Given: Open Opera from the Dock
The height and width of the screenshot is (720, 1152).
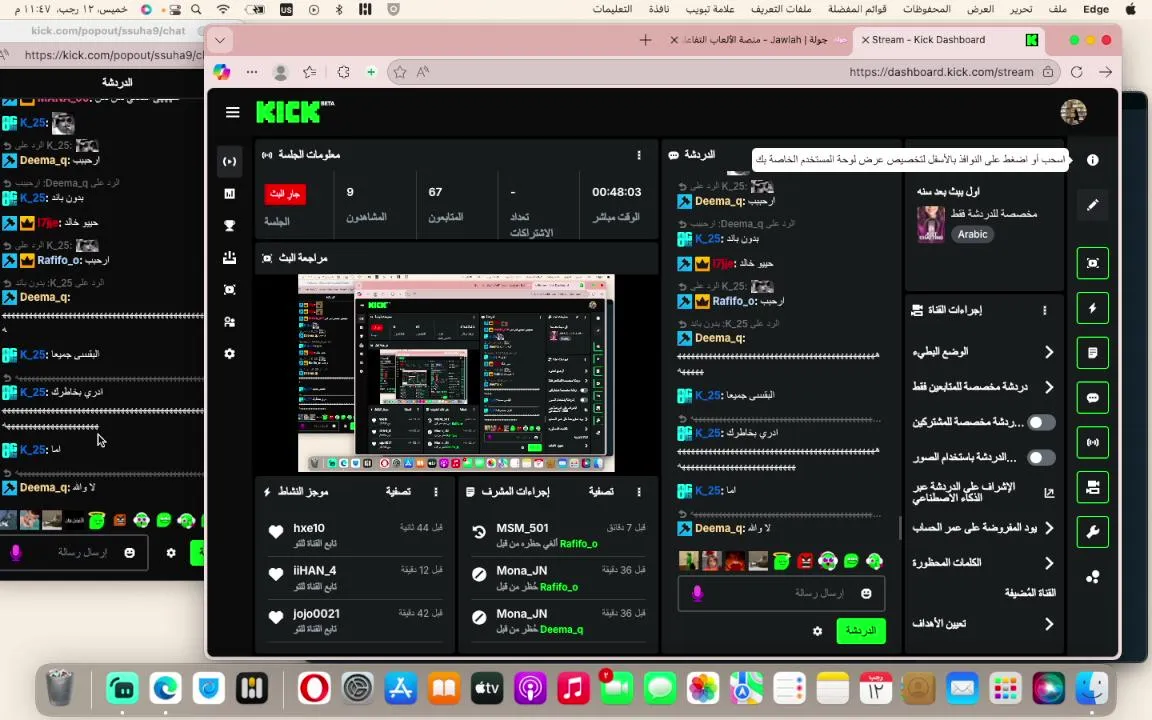Looking at the screenshot, I should click(x=314, y=688).
